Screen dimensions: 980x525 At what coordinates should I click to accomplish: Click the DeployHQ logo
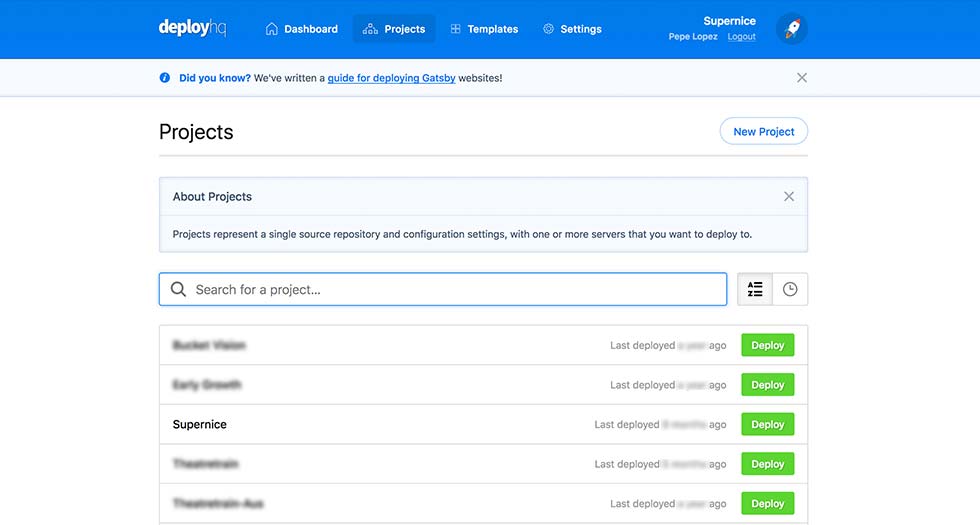(x=192, y=28)
